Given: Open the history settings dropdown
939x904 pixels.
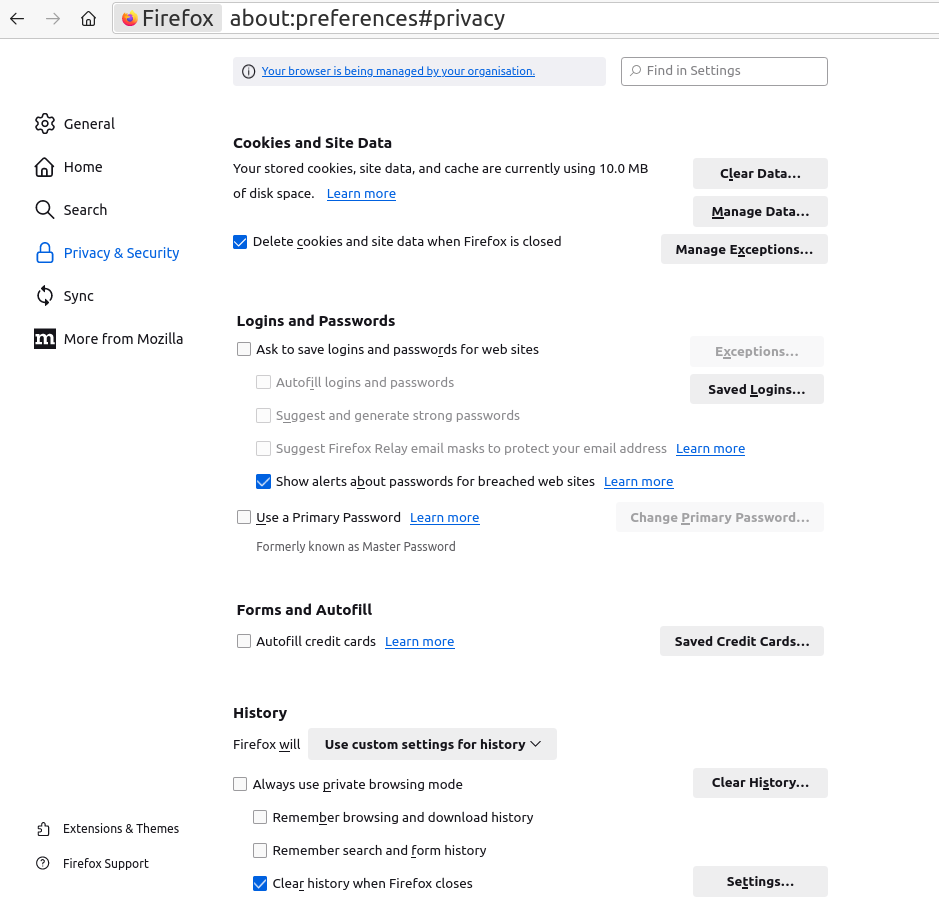Looking at the screenshot, I should tap(432, 745).
